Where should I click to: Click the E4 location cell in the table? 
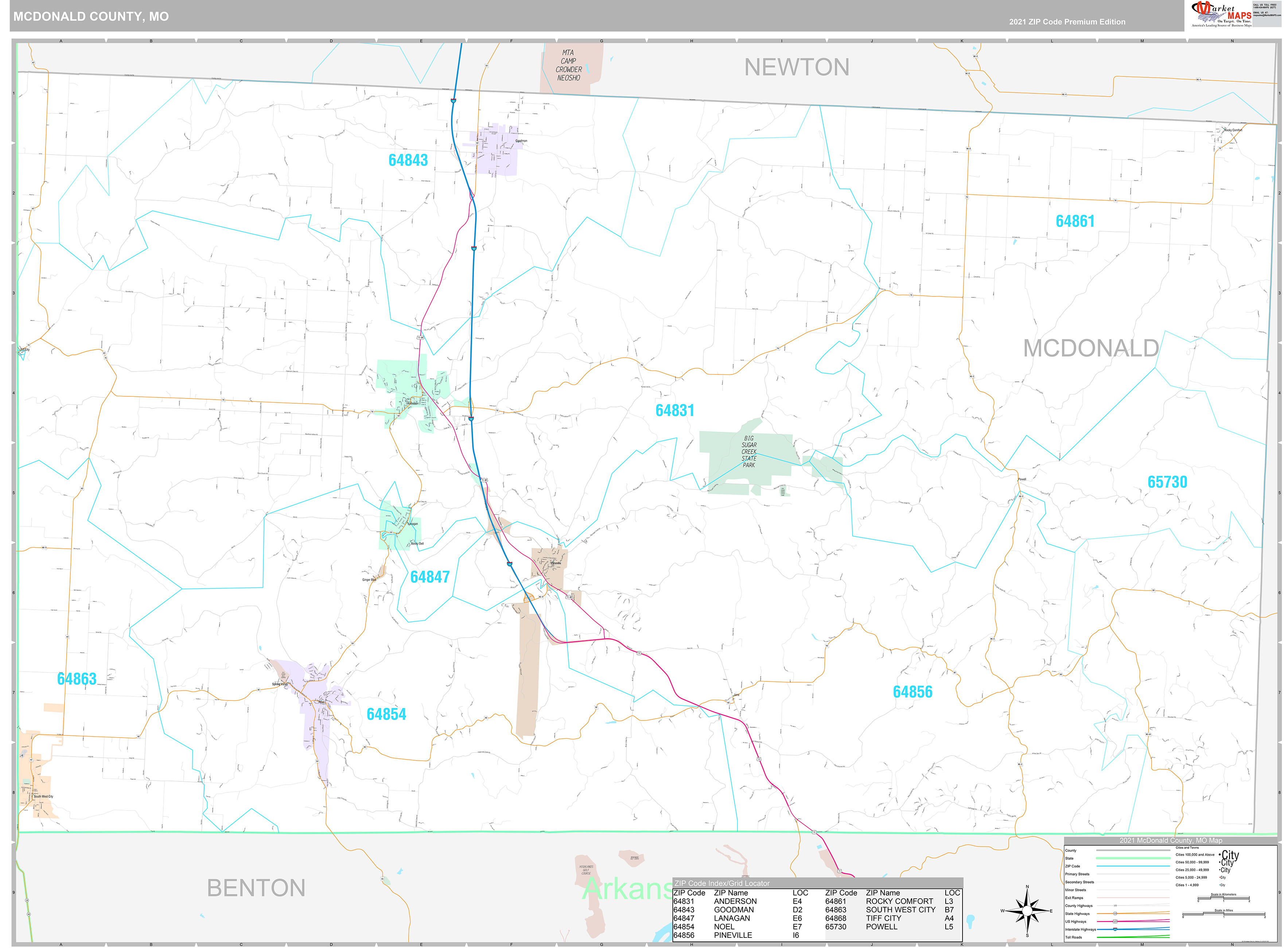[x=797, y=901]
